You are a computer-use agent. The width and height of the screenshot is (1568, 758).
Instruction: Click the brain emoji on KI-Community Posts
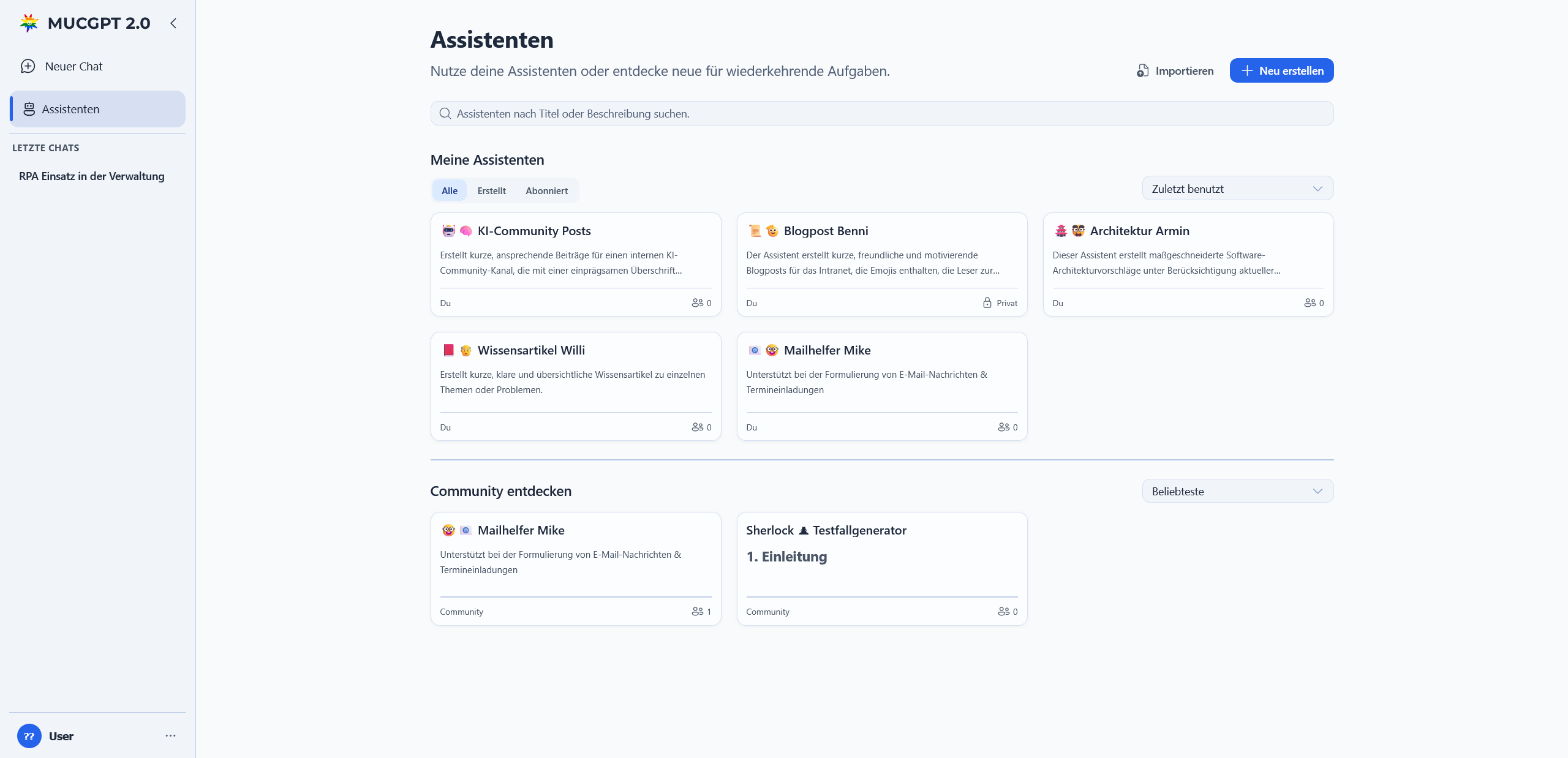coord(466,231)
